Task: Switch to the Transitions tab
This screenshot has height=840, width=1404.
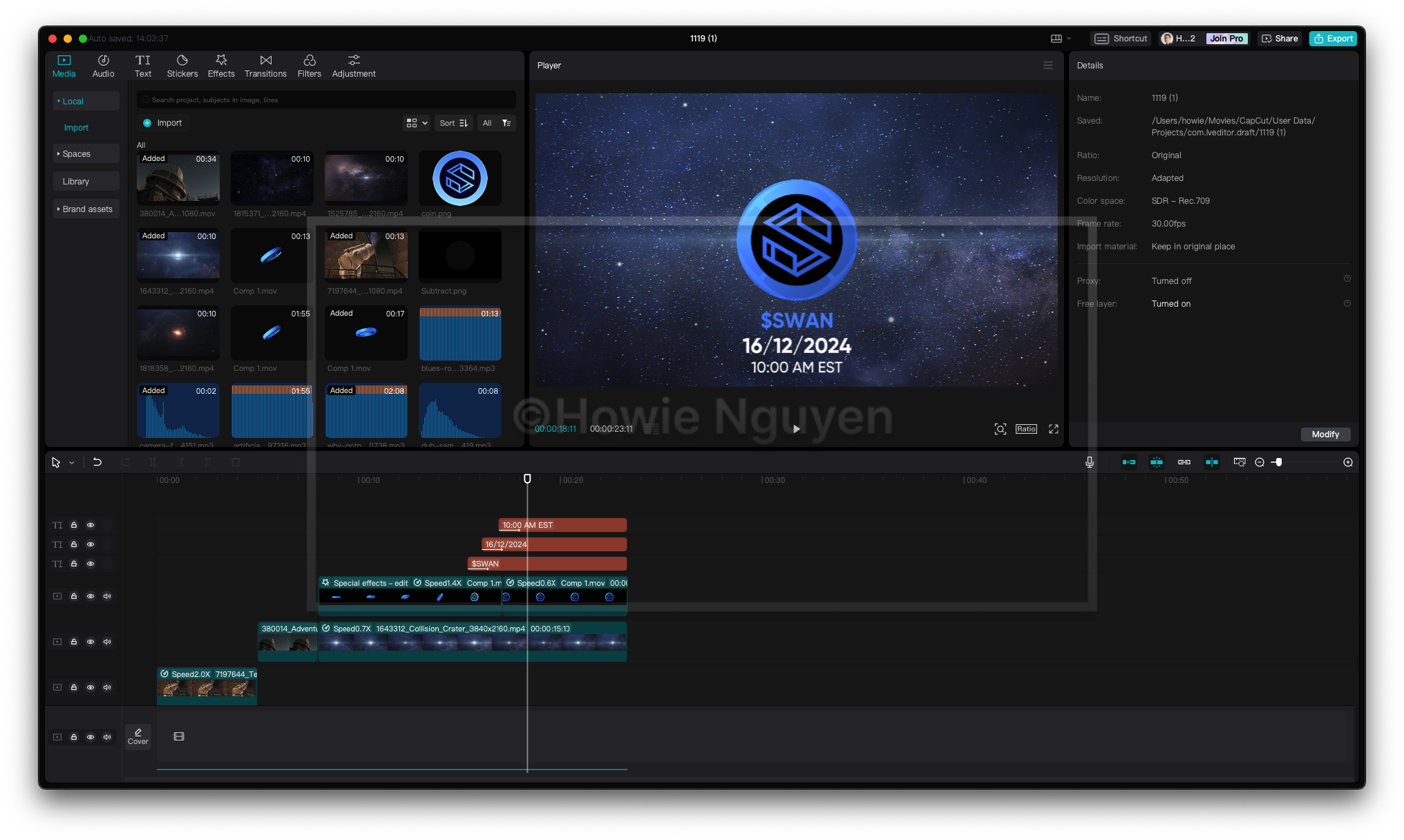Action: (x=265, y=66)
